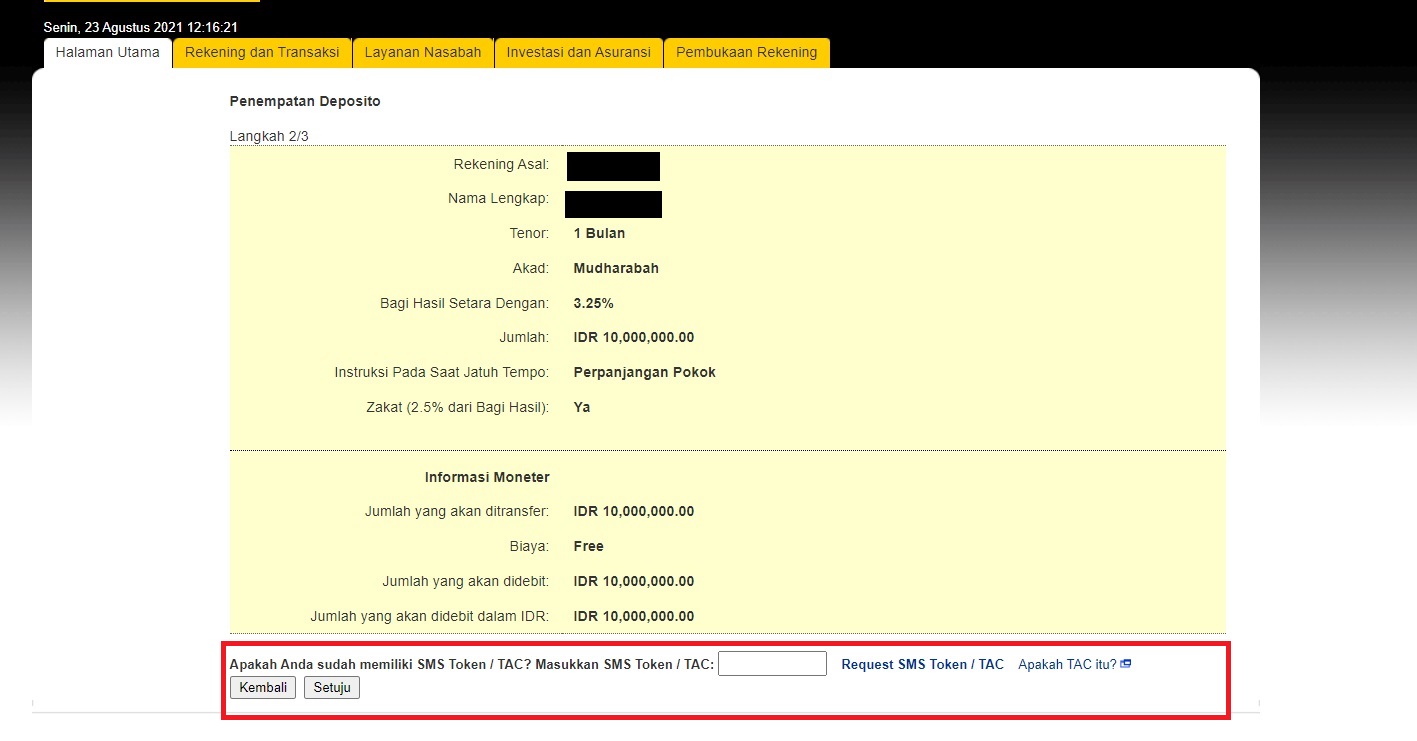This screenshot has height=741, width=1417.
Task: Click the popup icon next to 'Apakah TAC itu?'
Action: [1126, 664]
